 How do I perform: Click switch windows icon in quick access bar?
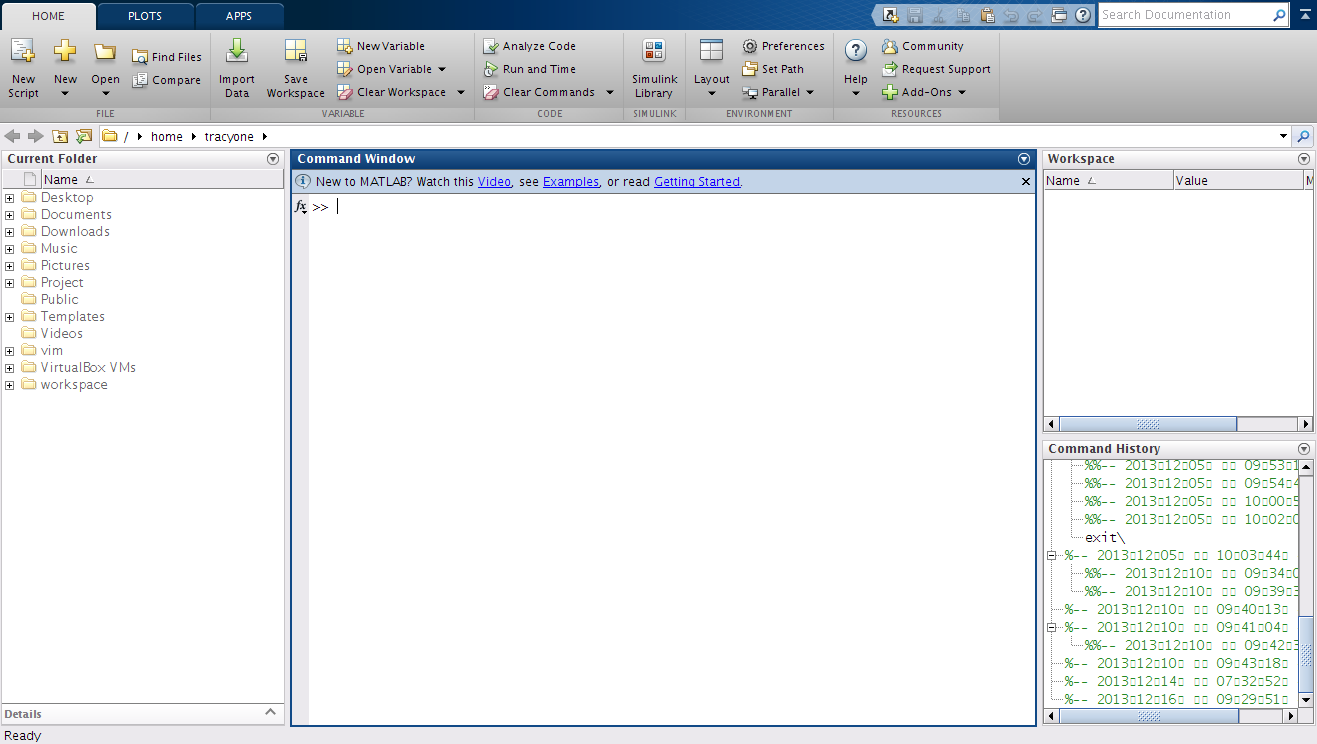click(x=1060, y=15)
